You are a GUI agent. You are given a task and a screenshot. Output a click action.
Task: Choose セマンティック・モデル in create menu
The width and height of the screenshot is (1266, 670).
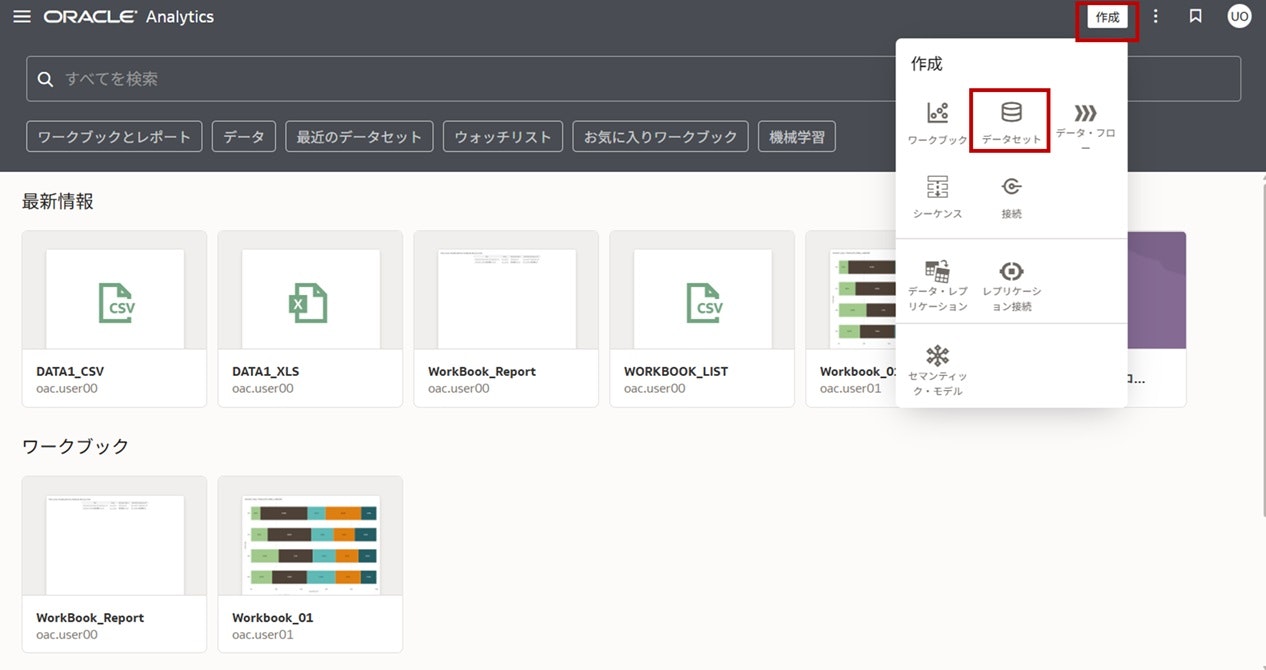pyautogui.click(x=938, y=370)
